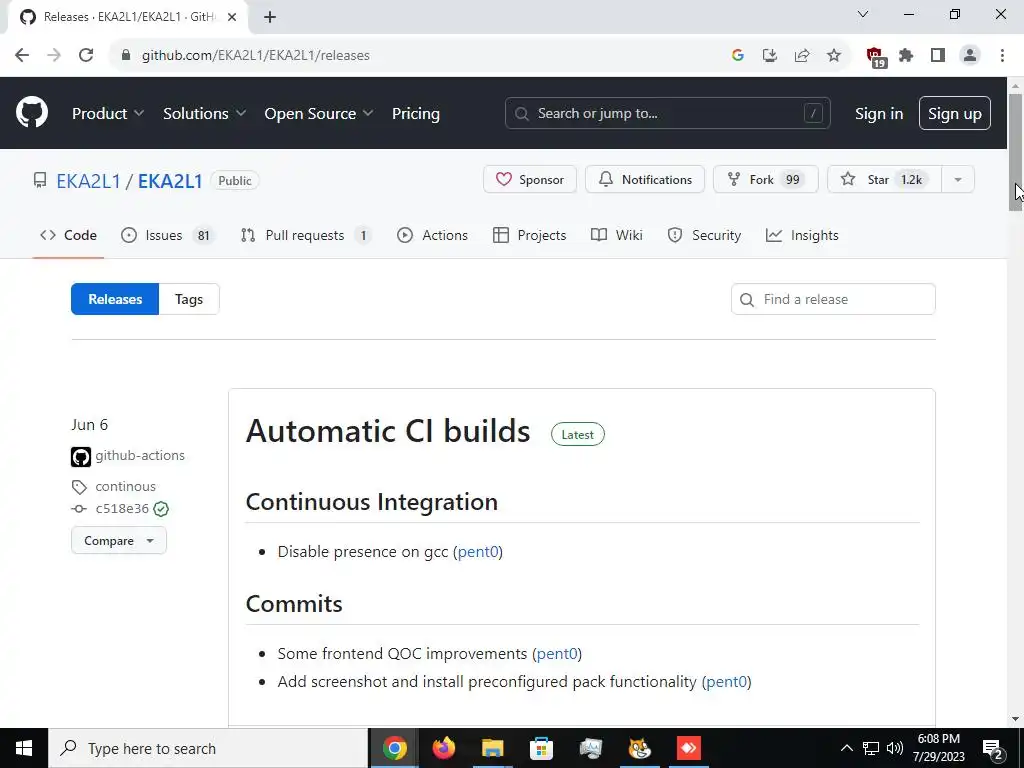Close the Releases EKA2L1 tab
Screen dimensions: 1024x768
tap(232, 17)
